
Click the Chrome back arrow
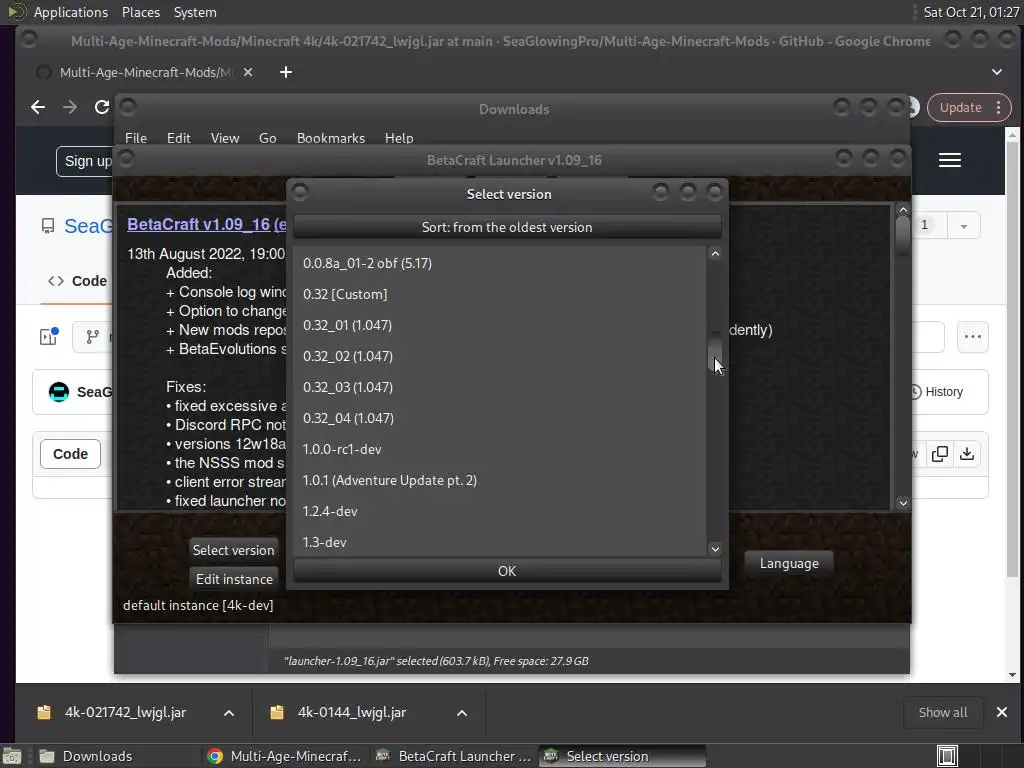pyautogui.click(x=38, y=107)
